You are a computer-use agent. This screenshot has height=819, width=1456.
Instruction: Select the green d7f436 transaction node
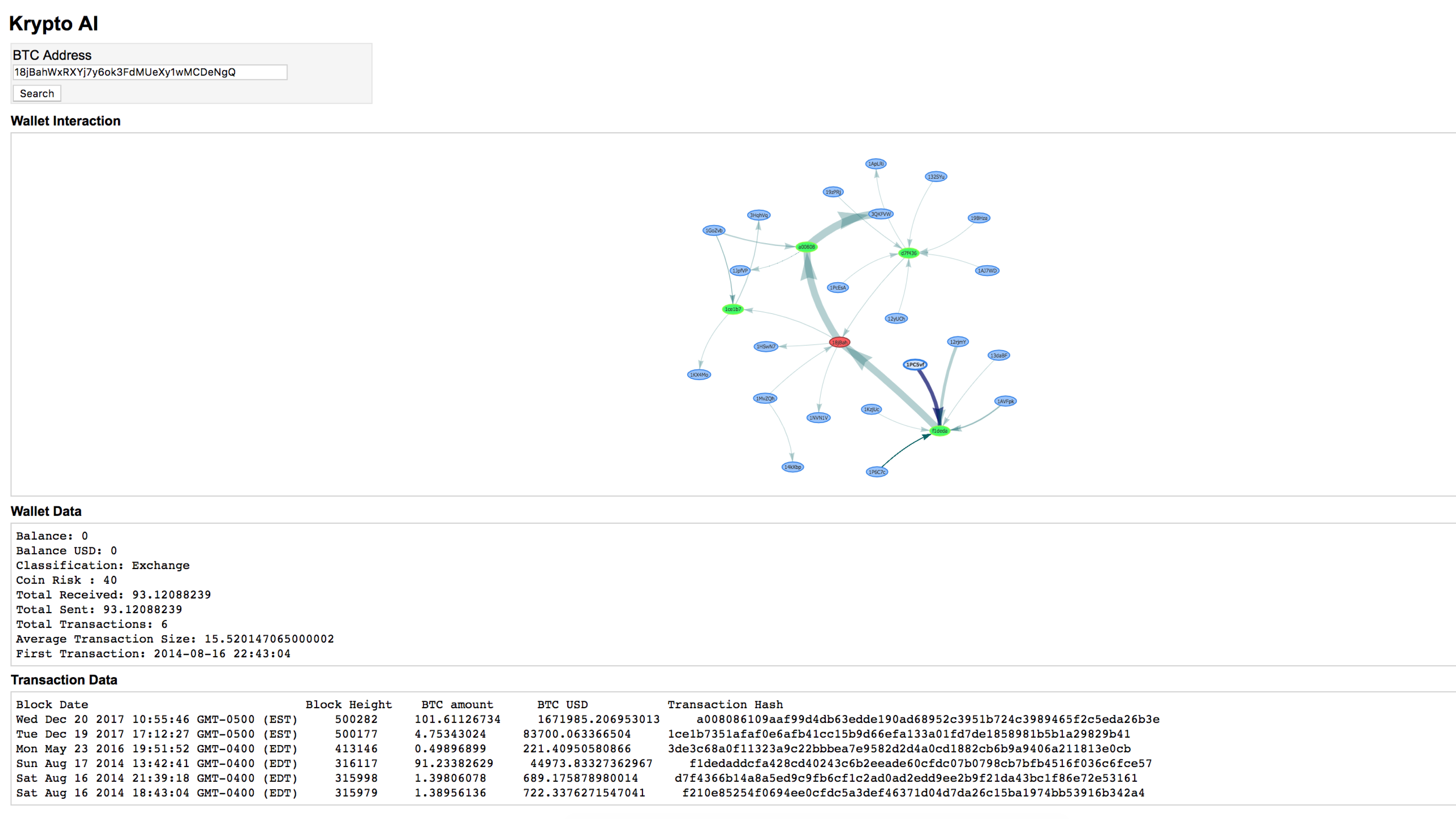pos(908,253)
